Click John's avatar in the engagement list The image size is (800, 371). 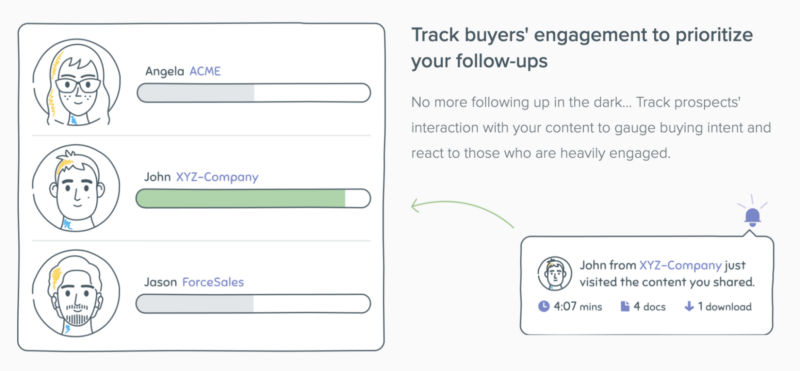tap(77, 187)
